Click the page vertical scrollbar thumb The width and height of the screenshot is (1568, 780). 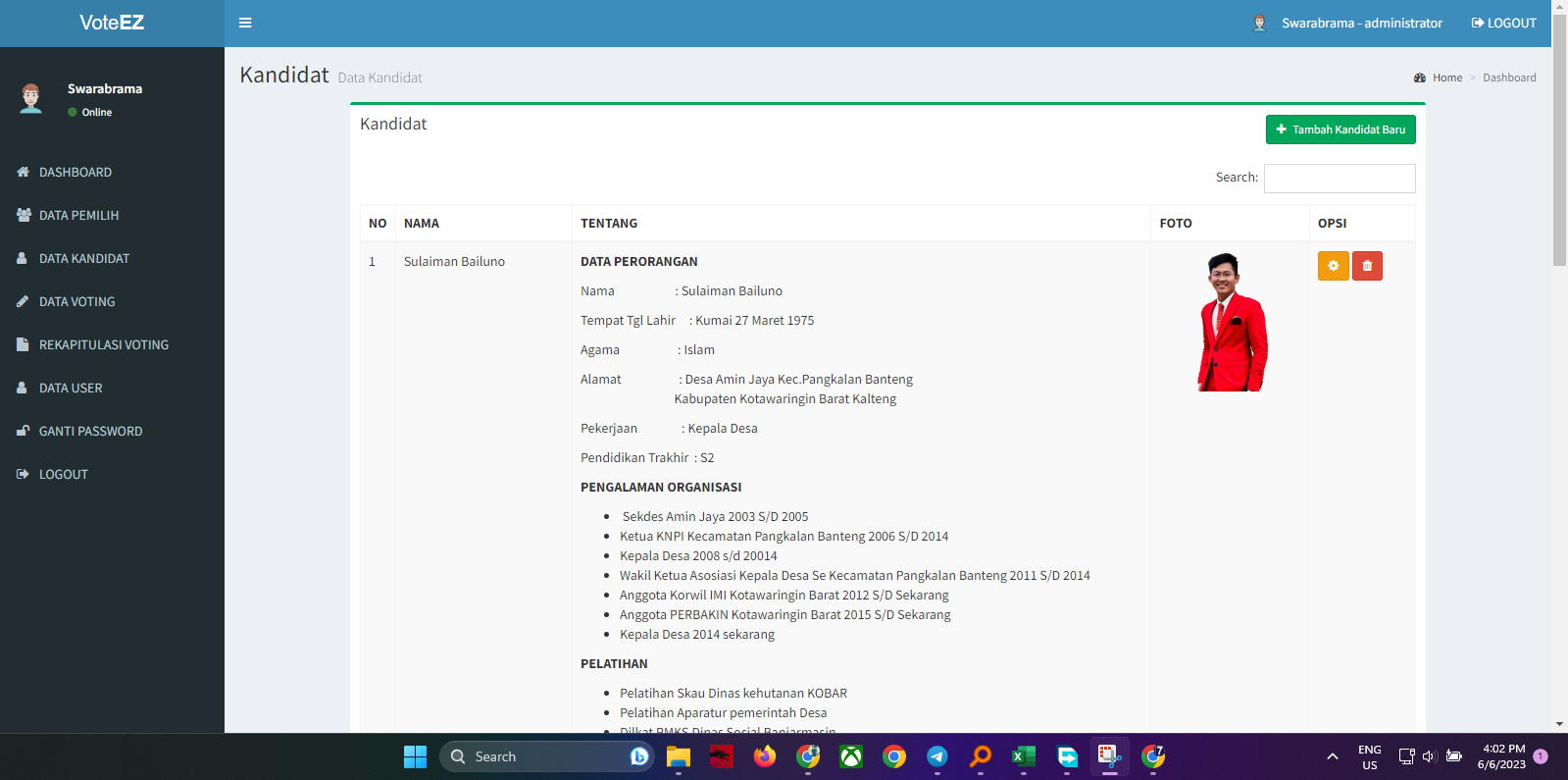coord(1559,139)
